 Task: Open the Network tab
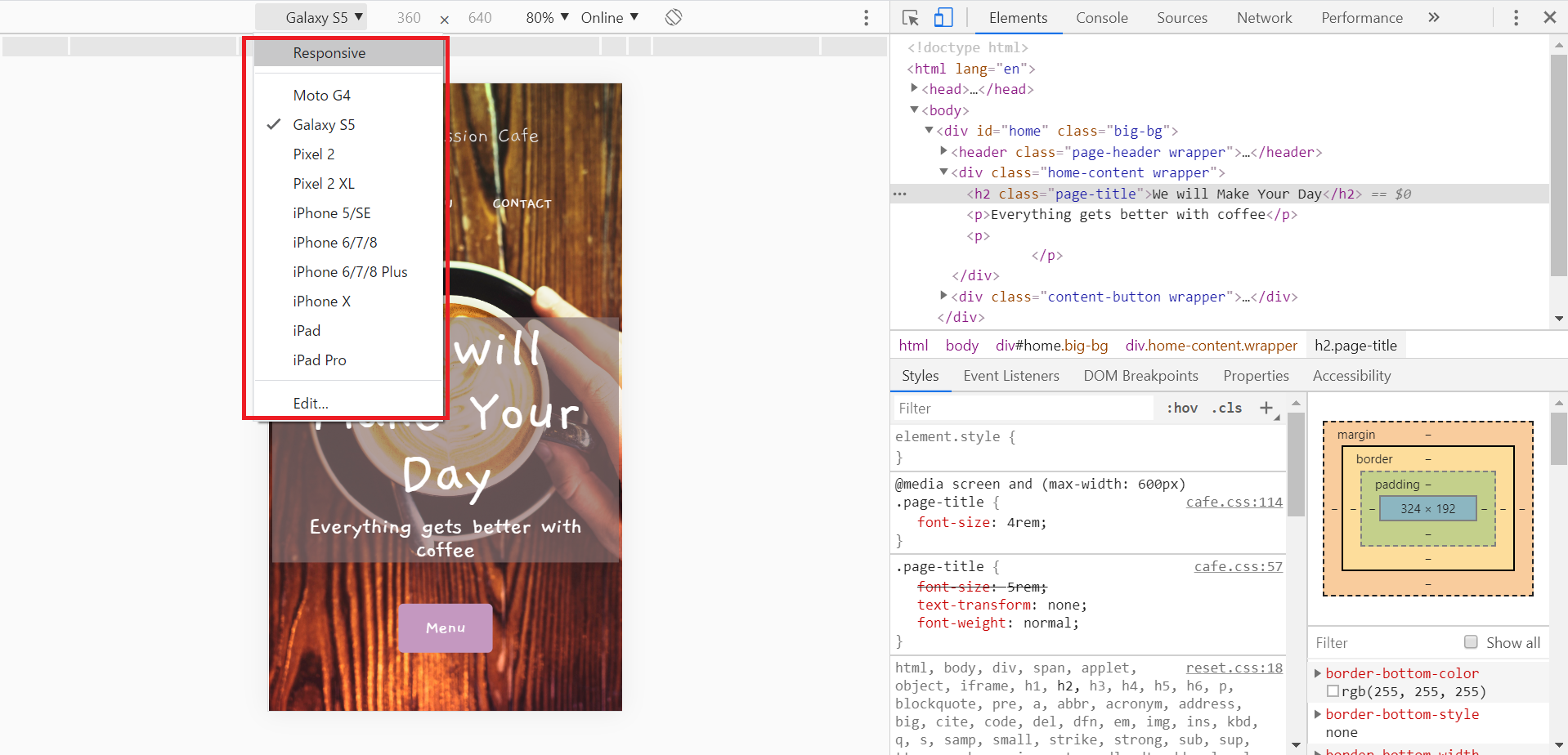[x=1265, y=17]
